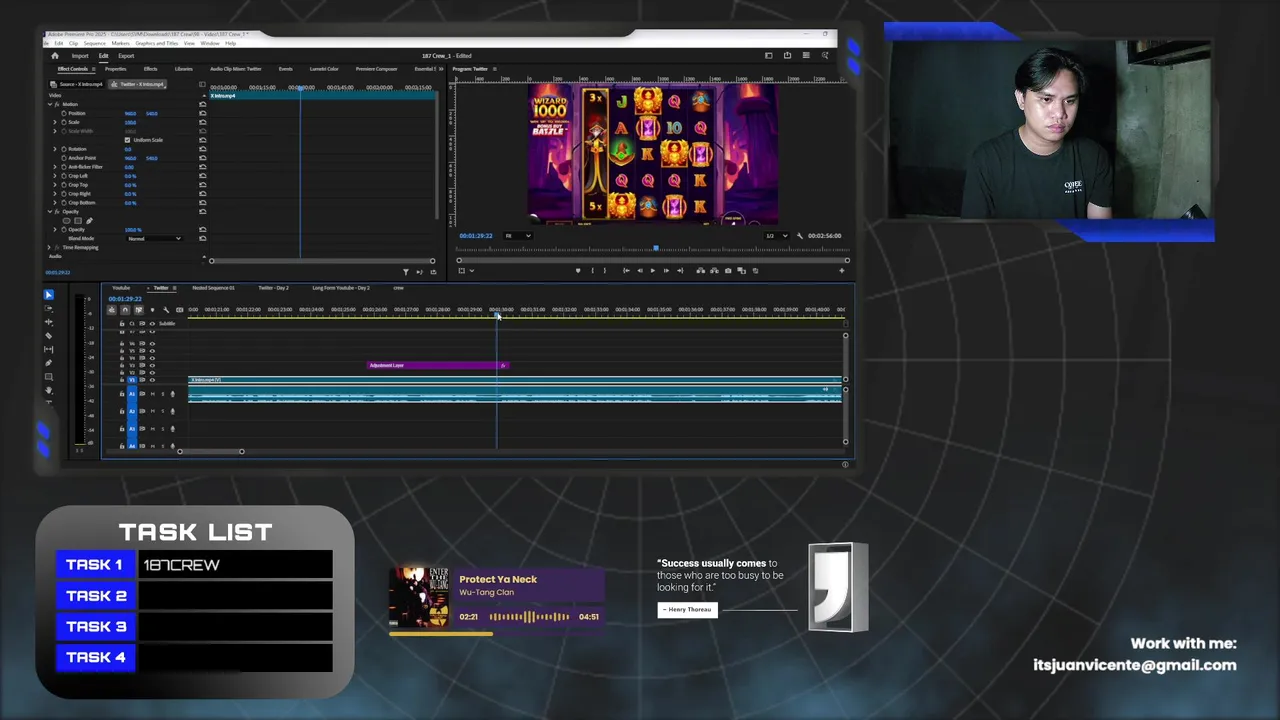Click the create rectangle mask icon under Opacity

coord(78,221)
